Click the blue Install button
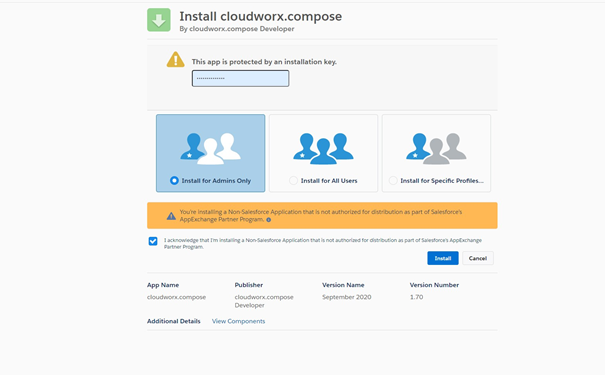This screenshot has width=605, height=375. tap(443, 258)
